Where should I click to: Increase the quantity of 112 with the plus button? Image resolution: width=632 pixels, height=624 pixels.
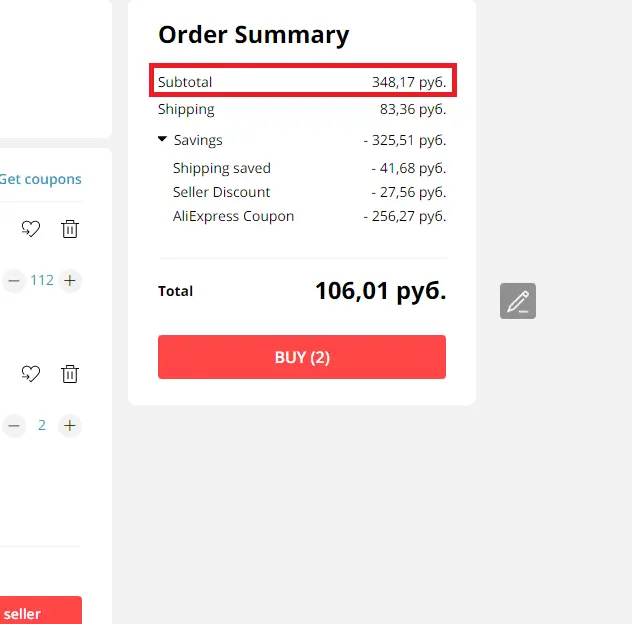pos(70,280)
